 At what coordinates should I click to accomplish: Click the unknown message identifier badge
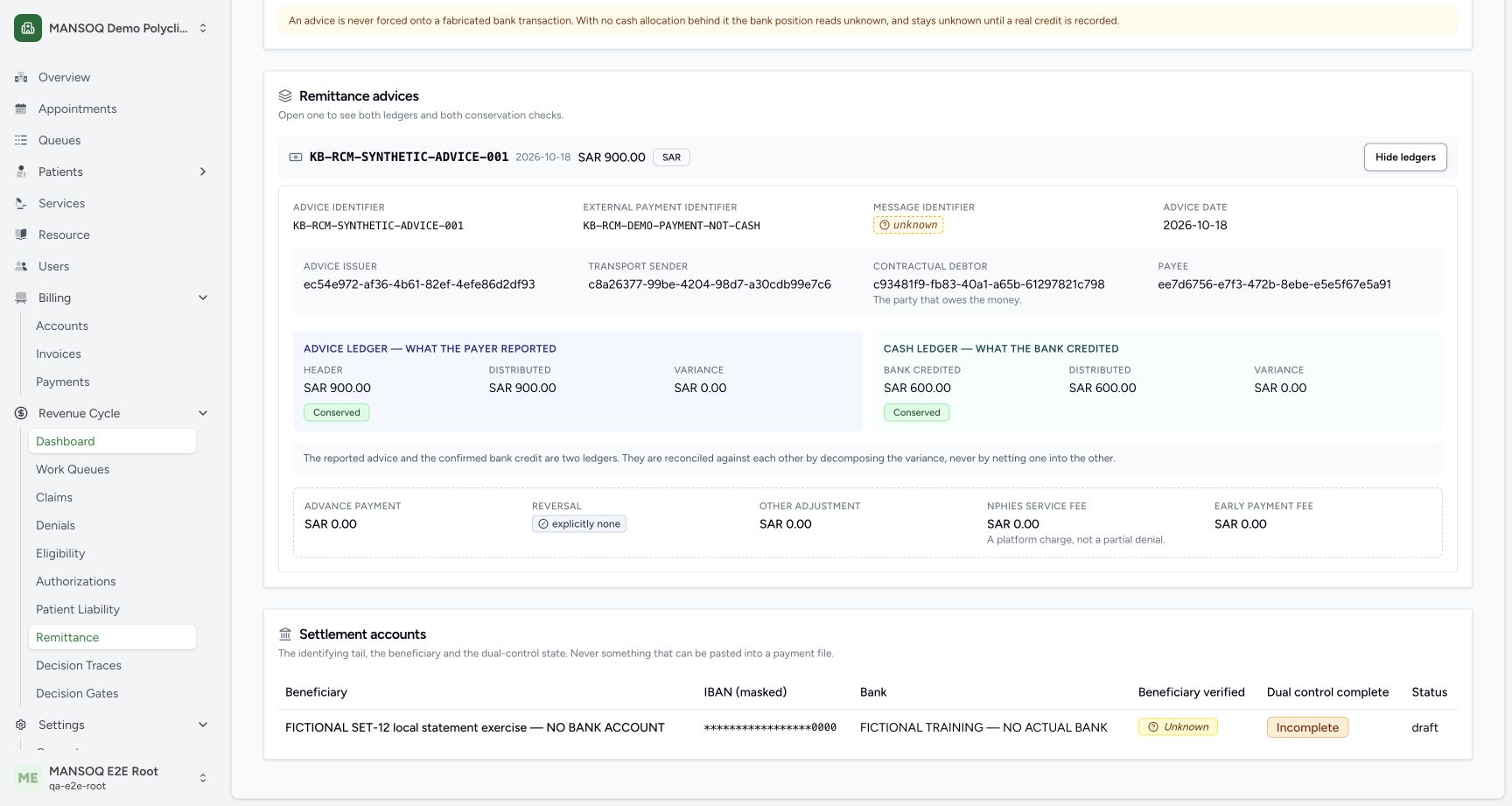click(x=908, y=225)
